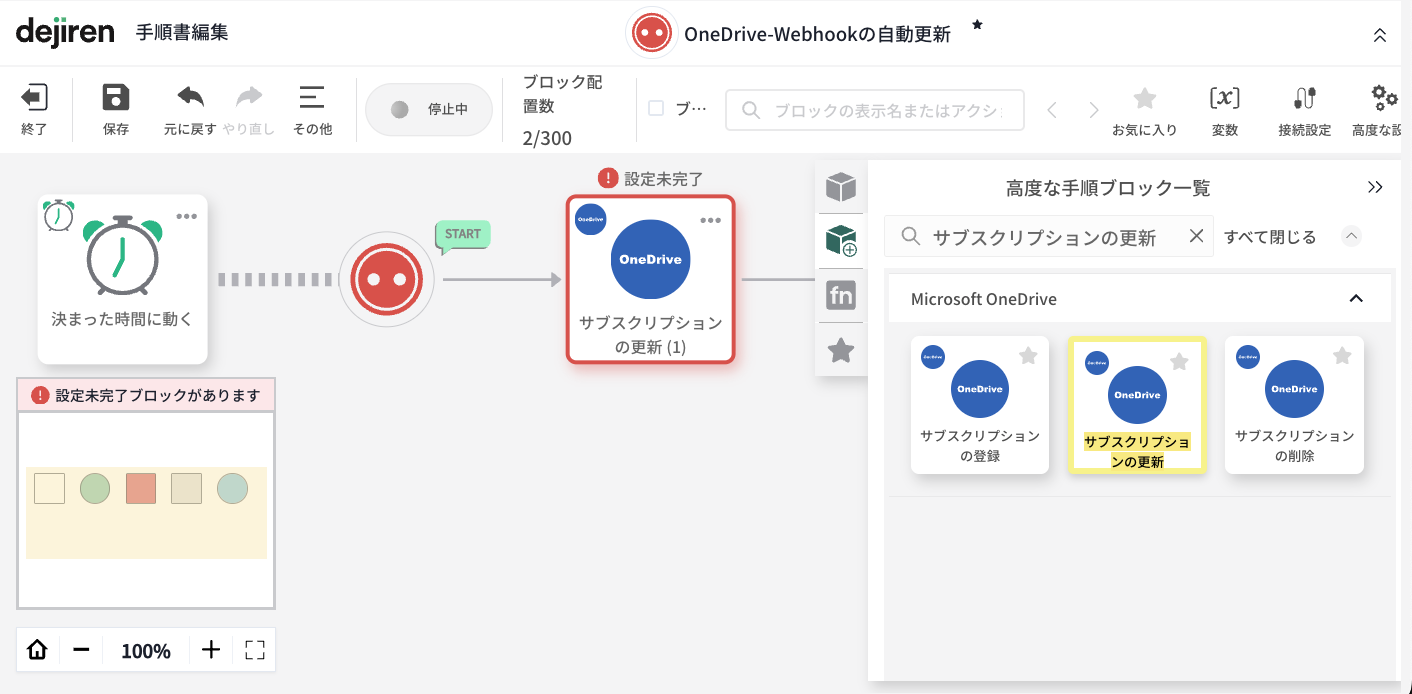The image size is (1412, 694).
Task: Click the 設定未完了 warning above the block
Action: (651, 179)
